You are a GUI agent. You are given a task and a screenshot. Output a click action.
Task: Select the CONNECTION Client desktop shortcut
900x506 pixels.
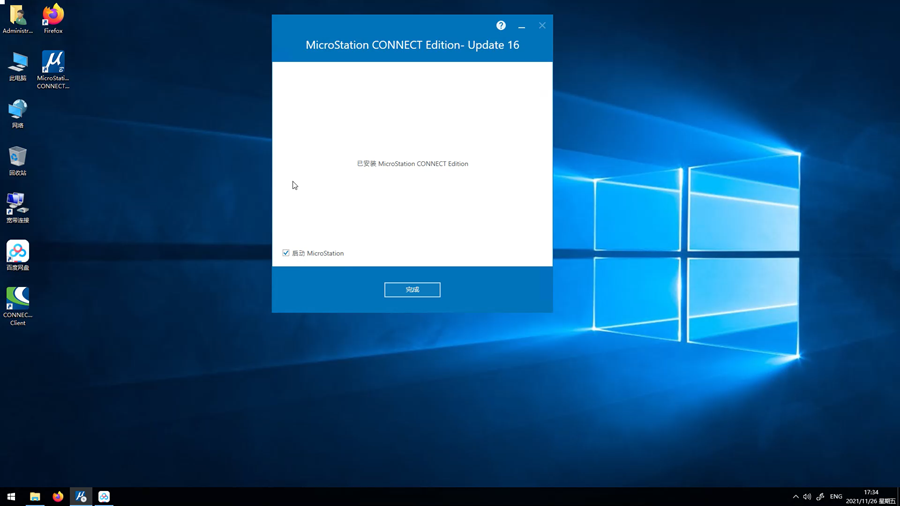pyautogui.click(x=18, y=306)
